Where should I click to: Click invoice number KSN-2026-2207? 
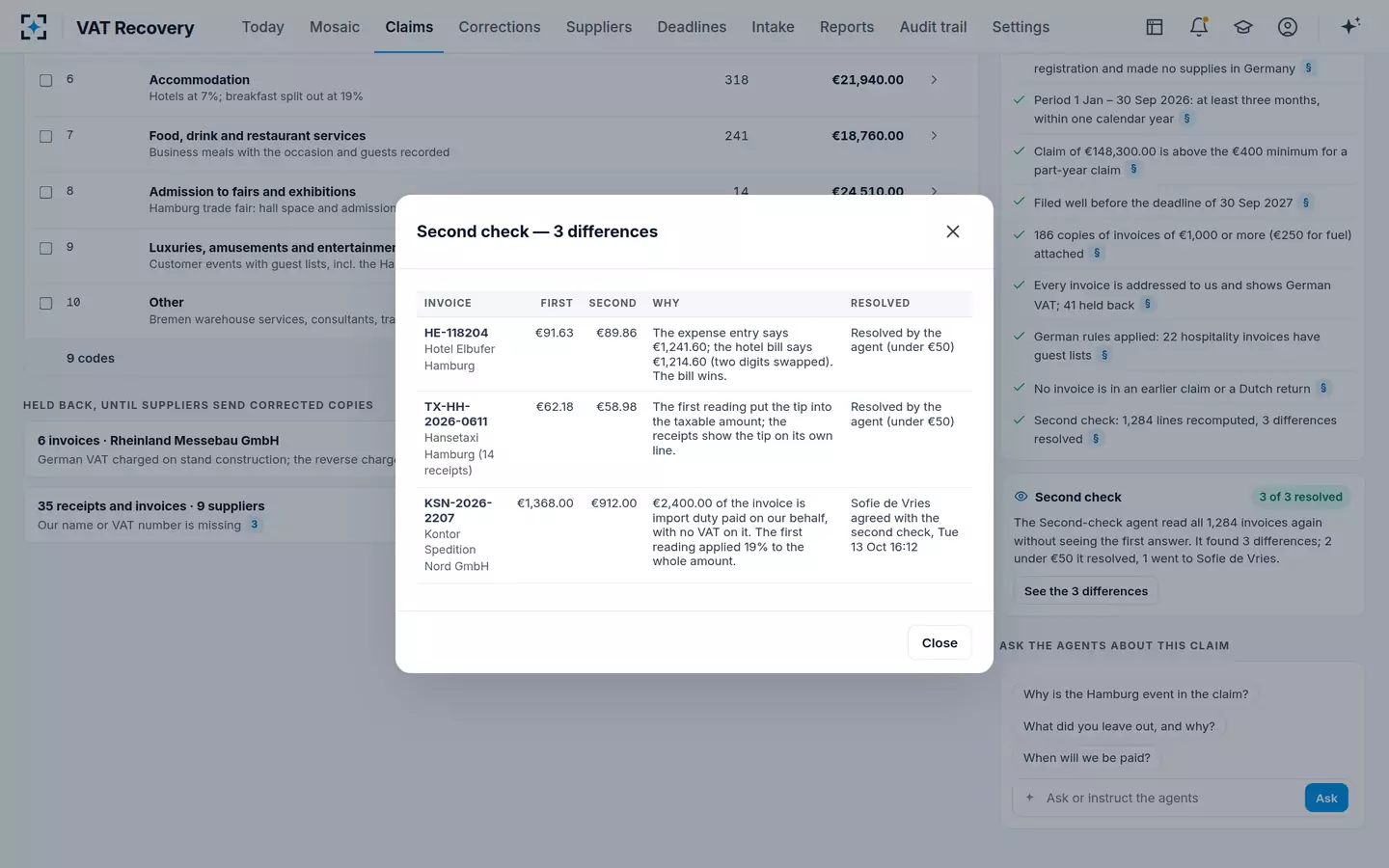[458, 510]
